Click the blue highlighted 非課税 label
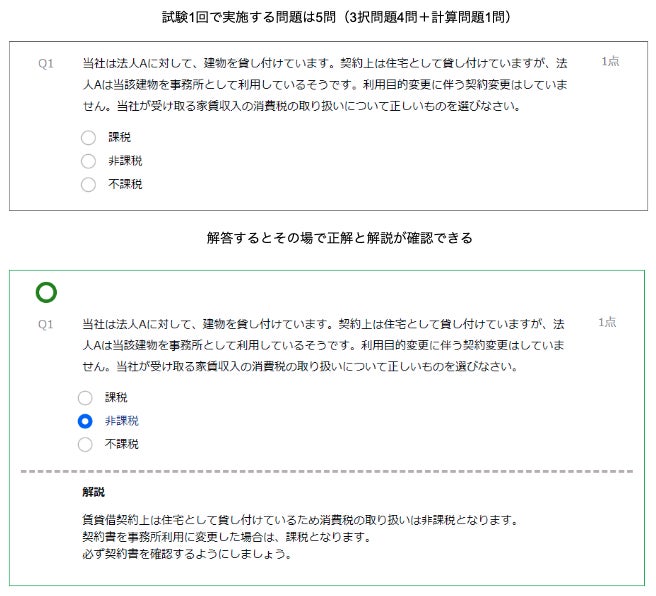Image resolution: width=656 pixels, height=596 pixels. click(x=122, y=421)
